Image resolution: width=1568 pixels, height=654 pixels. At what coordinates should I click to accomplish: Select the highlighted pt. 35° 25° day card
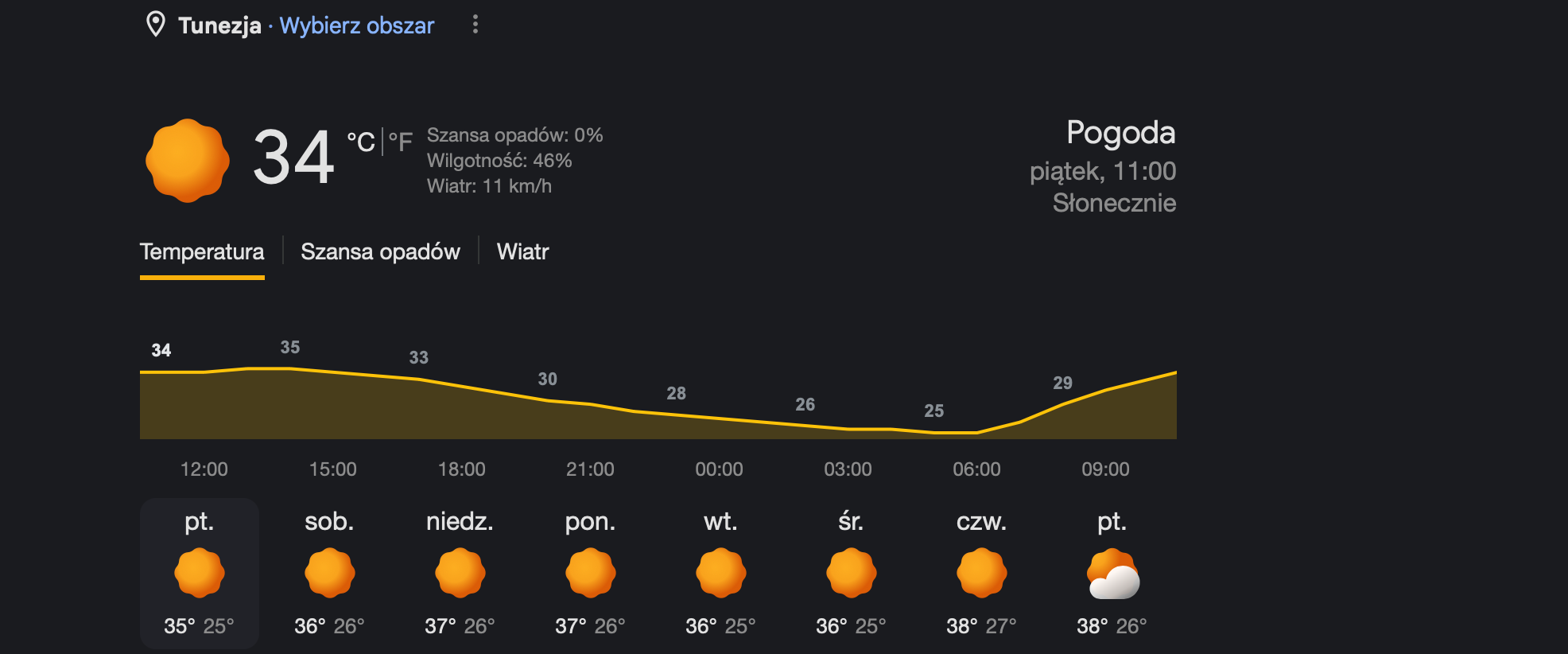(x=200, y=574)
